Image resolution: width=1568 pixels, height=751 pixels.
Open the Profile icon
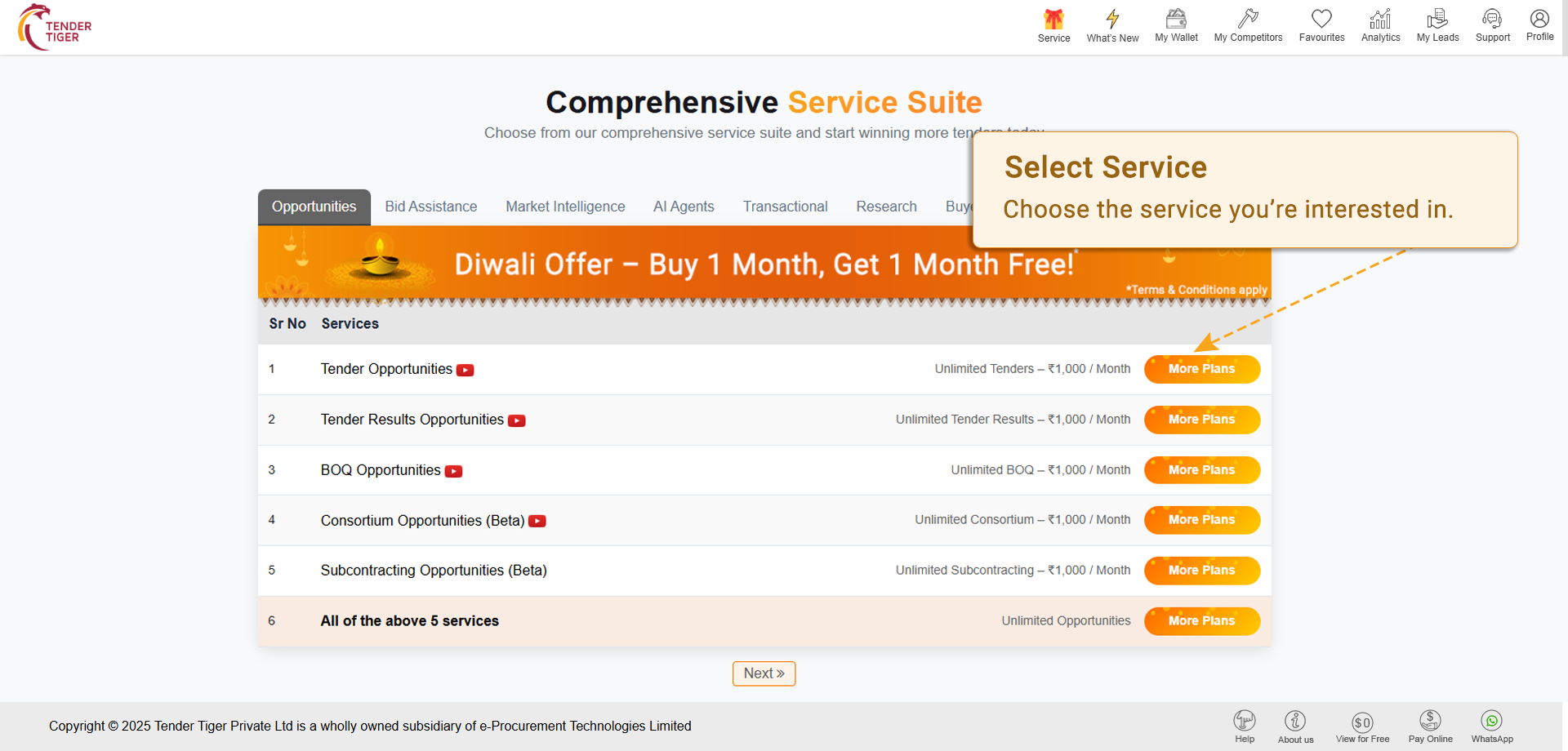(1539, 19)
